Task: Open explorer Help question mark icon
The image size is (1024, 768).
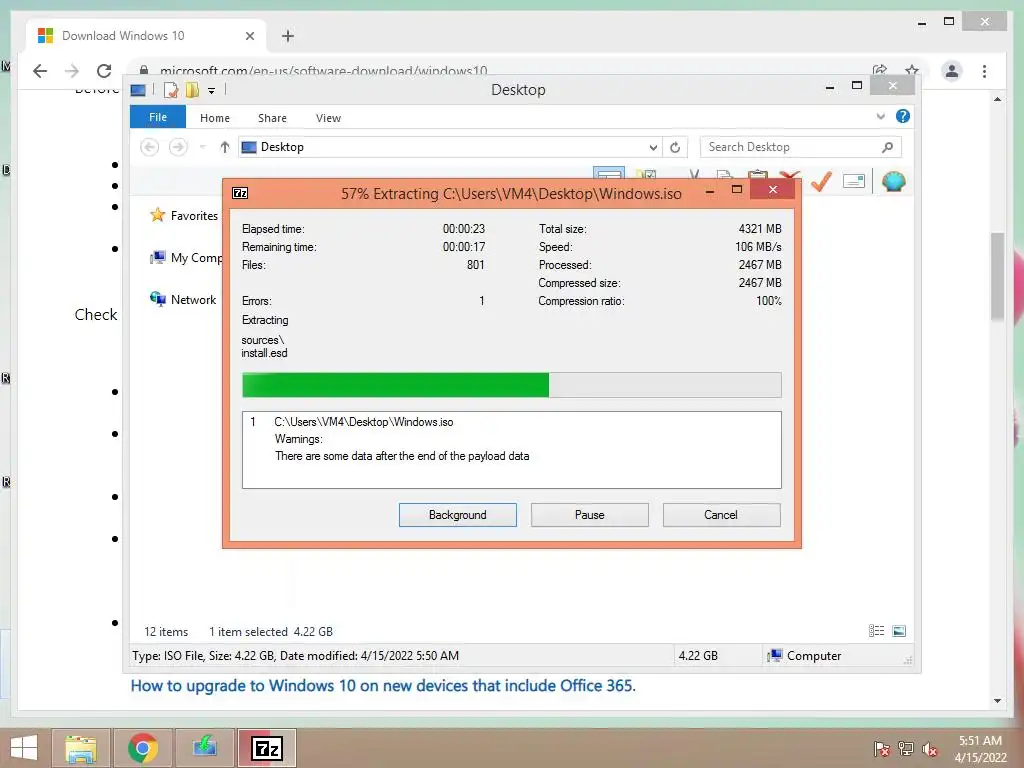Action: [903, 116]
